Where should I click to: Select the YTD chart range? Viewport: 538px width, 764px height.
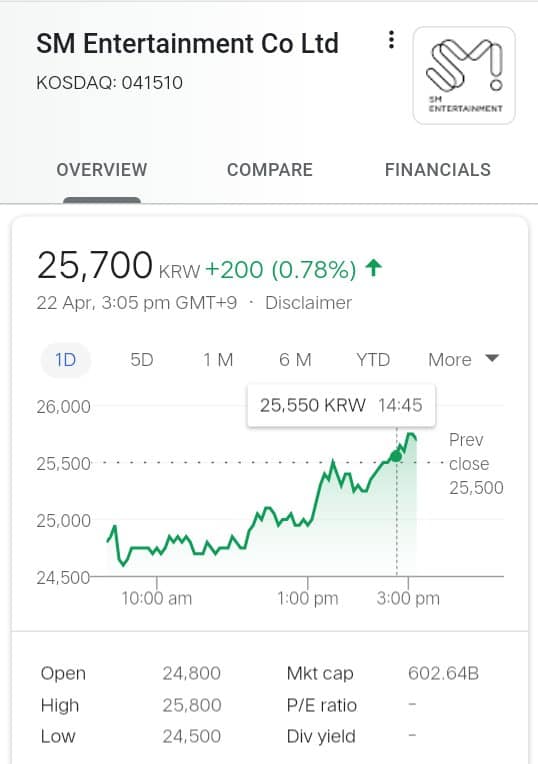[x=373, y=360]
